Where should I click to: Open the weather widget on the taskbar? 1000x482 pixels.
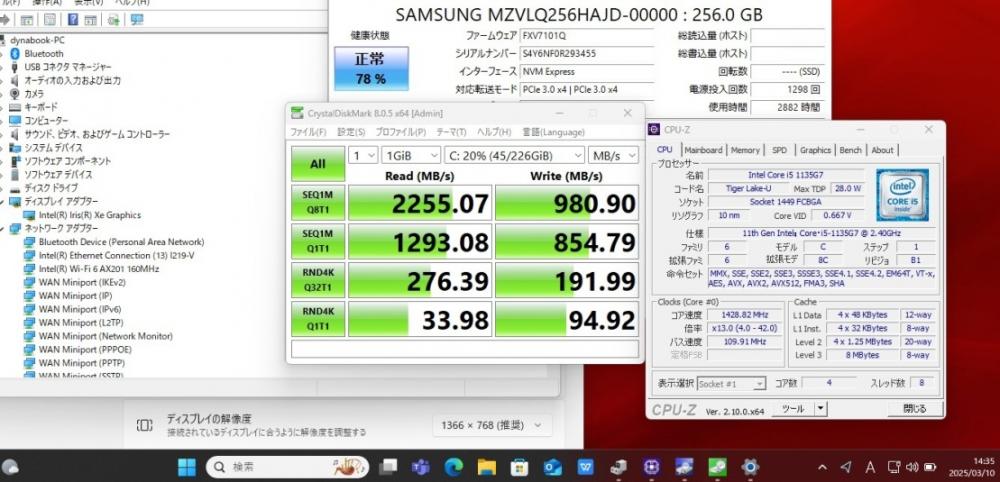pyautogui.click(x=9, y=467)
